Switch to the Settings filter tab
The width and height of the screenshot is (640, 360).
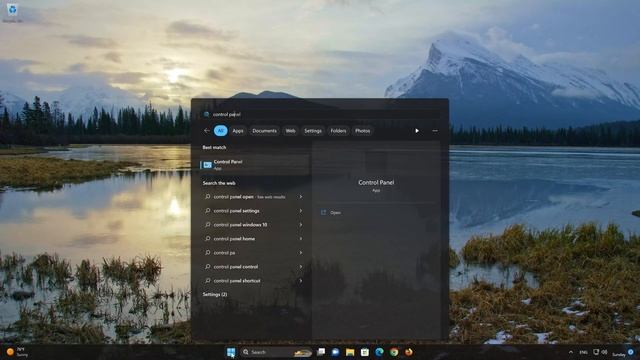click(x=313, y=131)
